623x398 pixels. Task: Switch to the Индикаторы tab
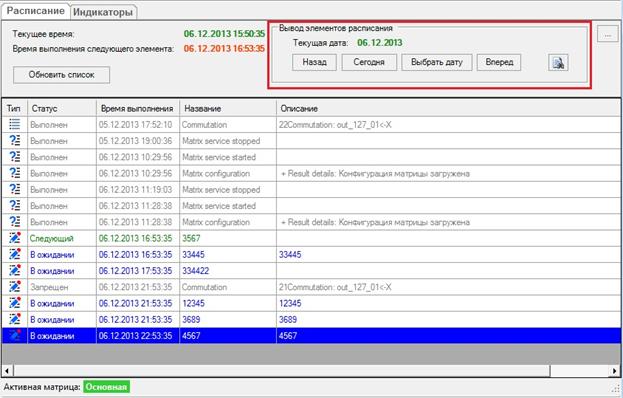(x=103, y=12)
